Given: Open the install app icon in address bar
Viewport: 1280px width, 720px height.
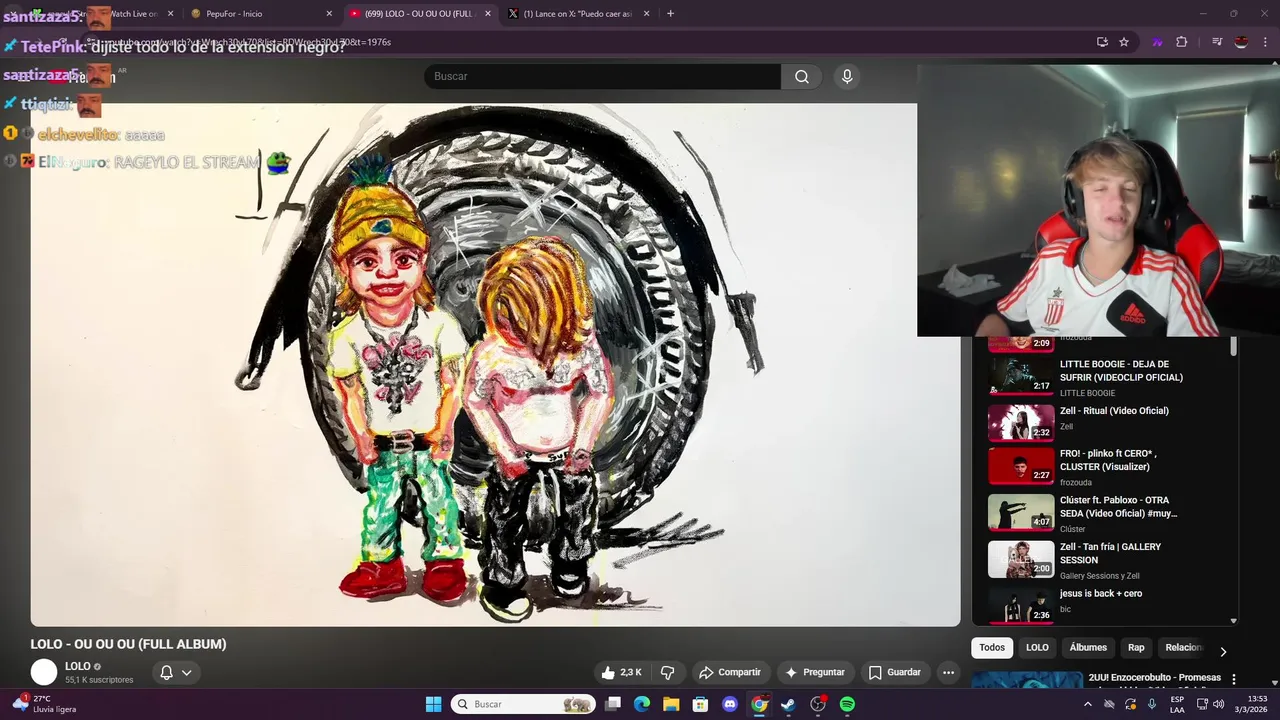Looking at the screenshot, I should tap(1102, 42).
